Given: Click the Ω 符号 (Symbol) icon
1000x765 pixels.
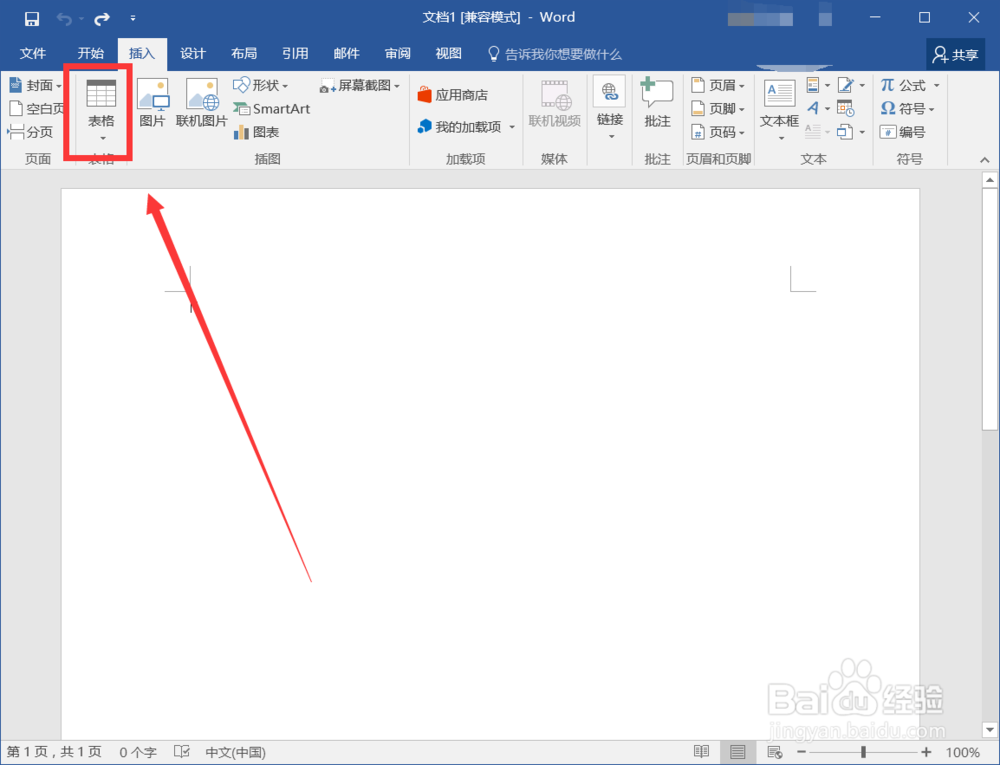Looking at the screenshot, I should click(x=887, y=108).
